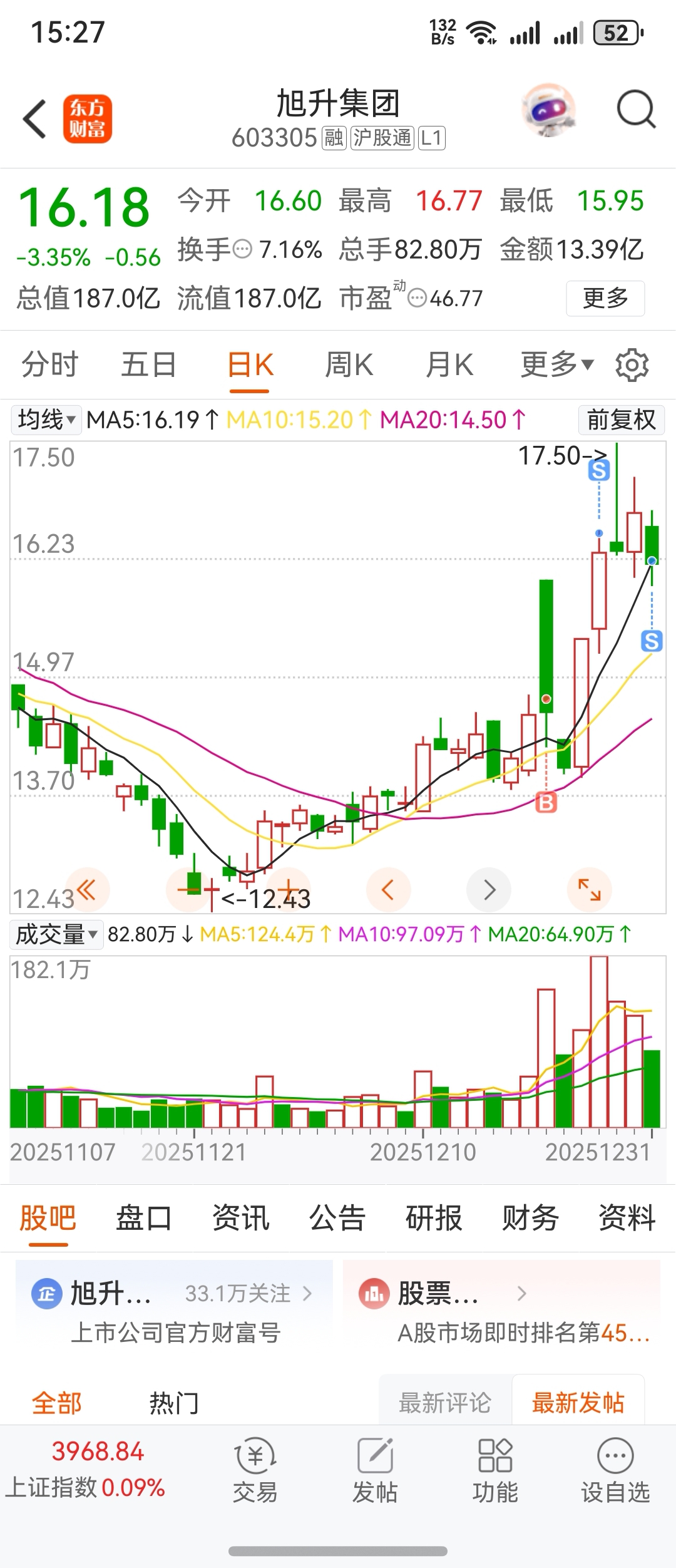Open the 资料 tab
The height and width of the screenshot is (1568, 676).
[627, 1217]
